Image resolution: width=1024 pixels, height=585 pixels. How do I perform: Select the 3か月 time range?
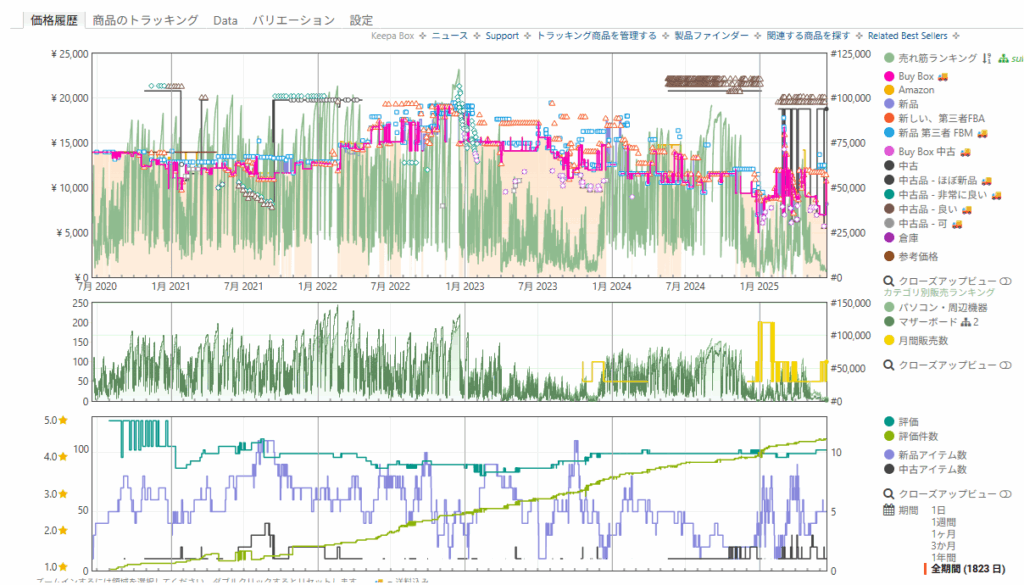[944, 545]
